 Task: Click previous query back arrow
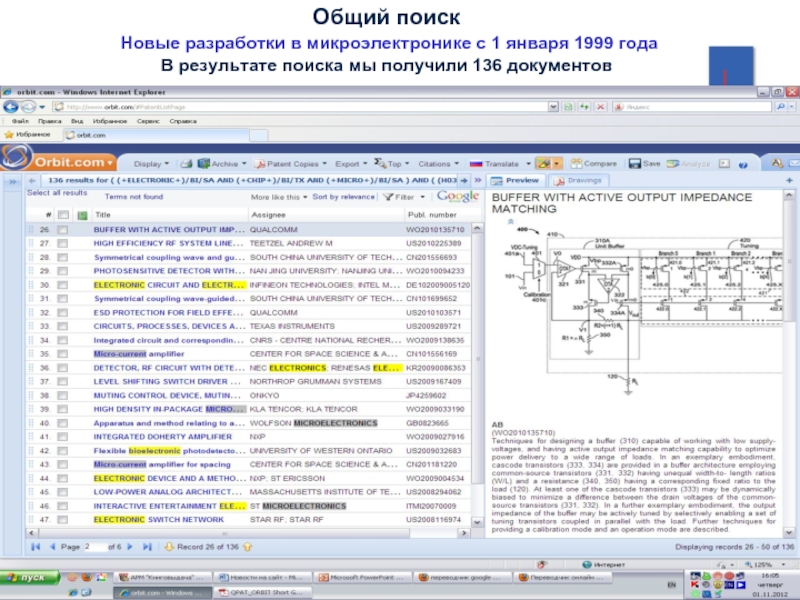[32, 180]
